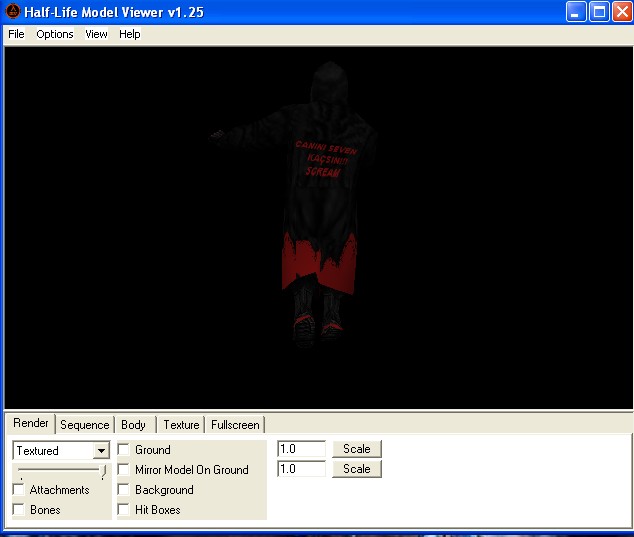This screenshot has height=537, width=634.
Task: Open the Options menu
Action: [55, 34]
